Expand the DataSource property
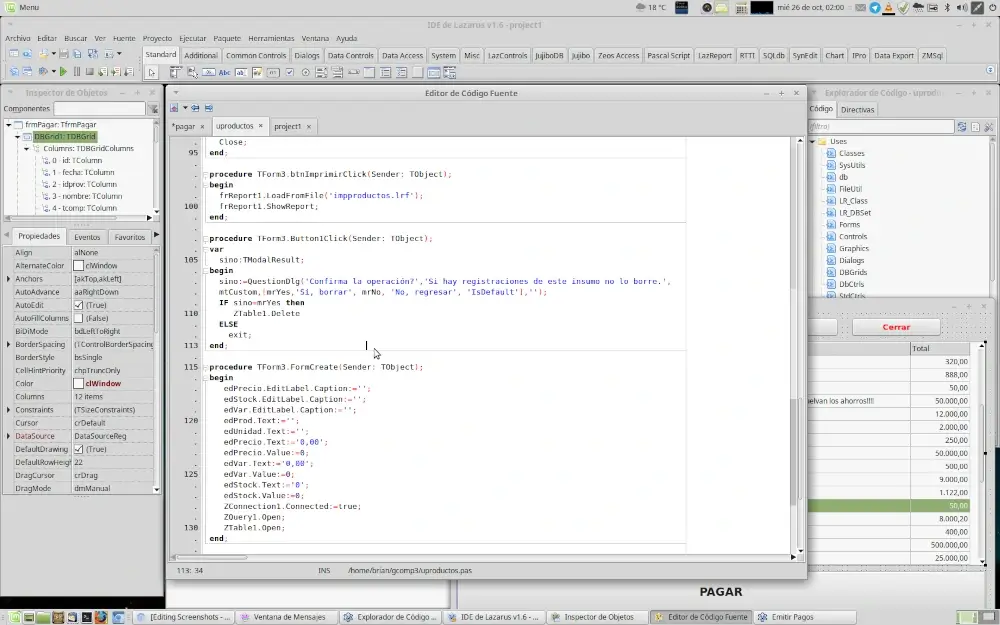The image size is (1000, 625). 8,436
